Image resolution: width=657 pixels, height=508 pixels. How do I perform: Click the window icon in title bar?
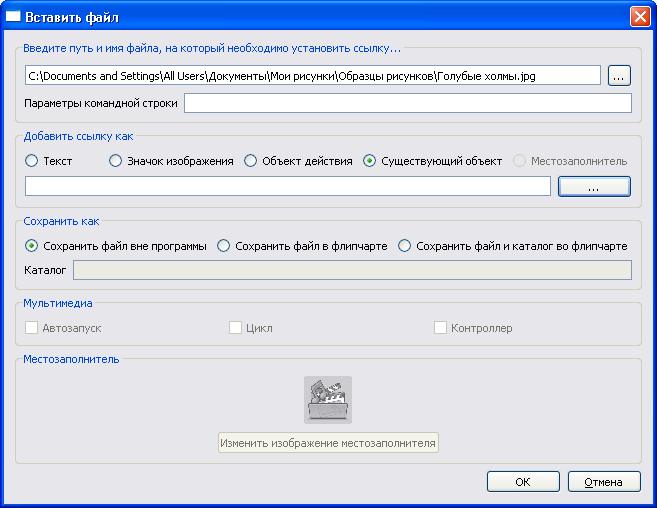tap(13, 16)
